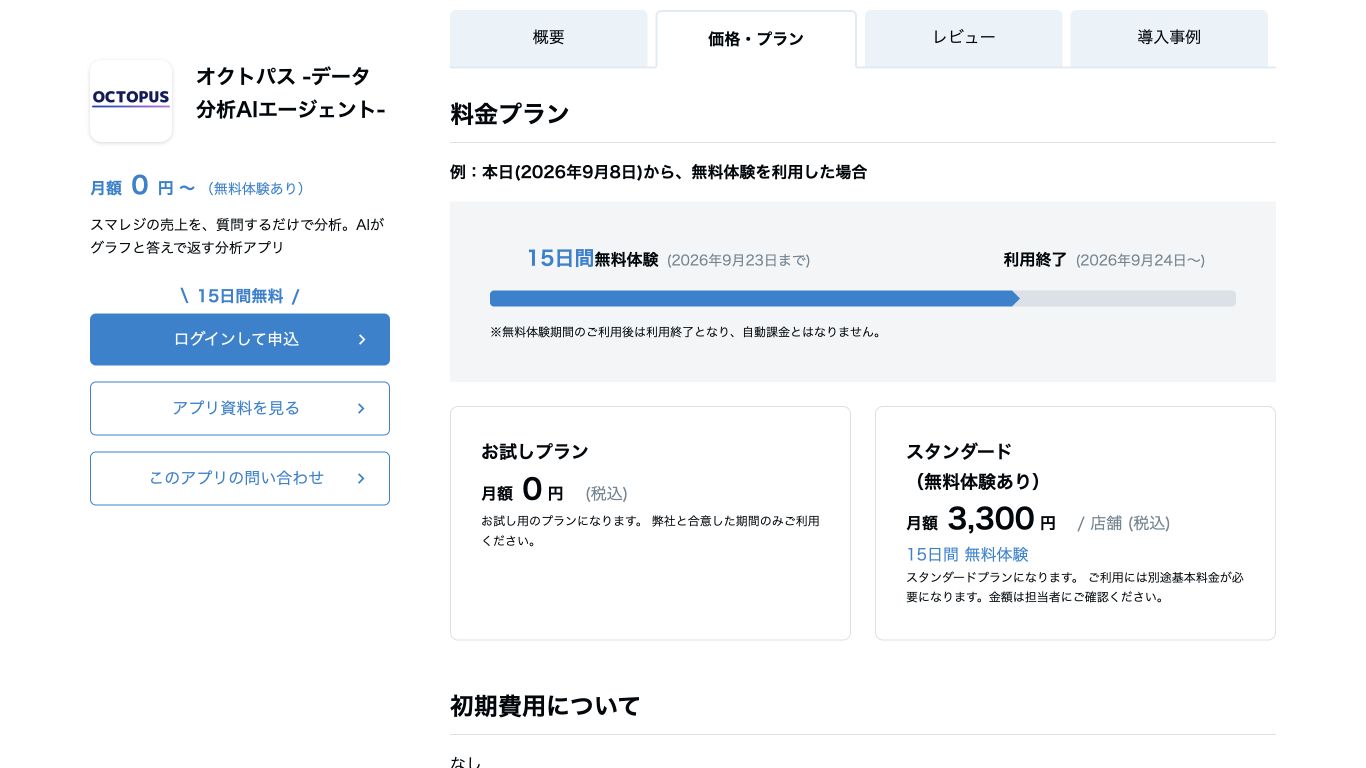The width and height of the screenshot is (1366, 768).
Task: Click お試しプラン plan title
Action: (x=535, y=452)
